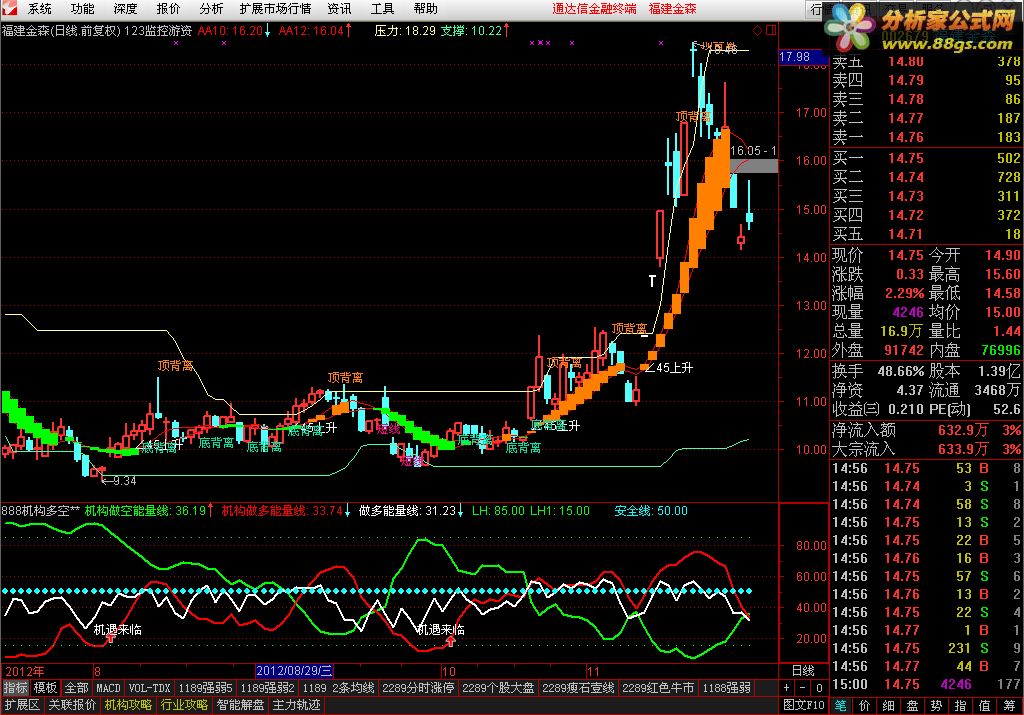The height and width of the screenshot is (715, 1024).
Task: Click the 2012/08/29/三 date marker
Action: (x=295, y=671)
